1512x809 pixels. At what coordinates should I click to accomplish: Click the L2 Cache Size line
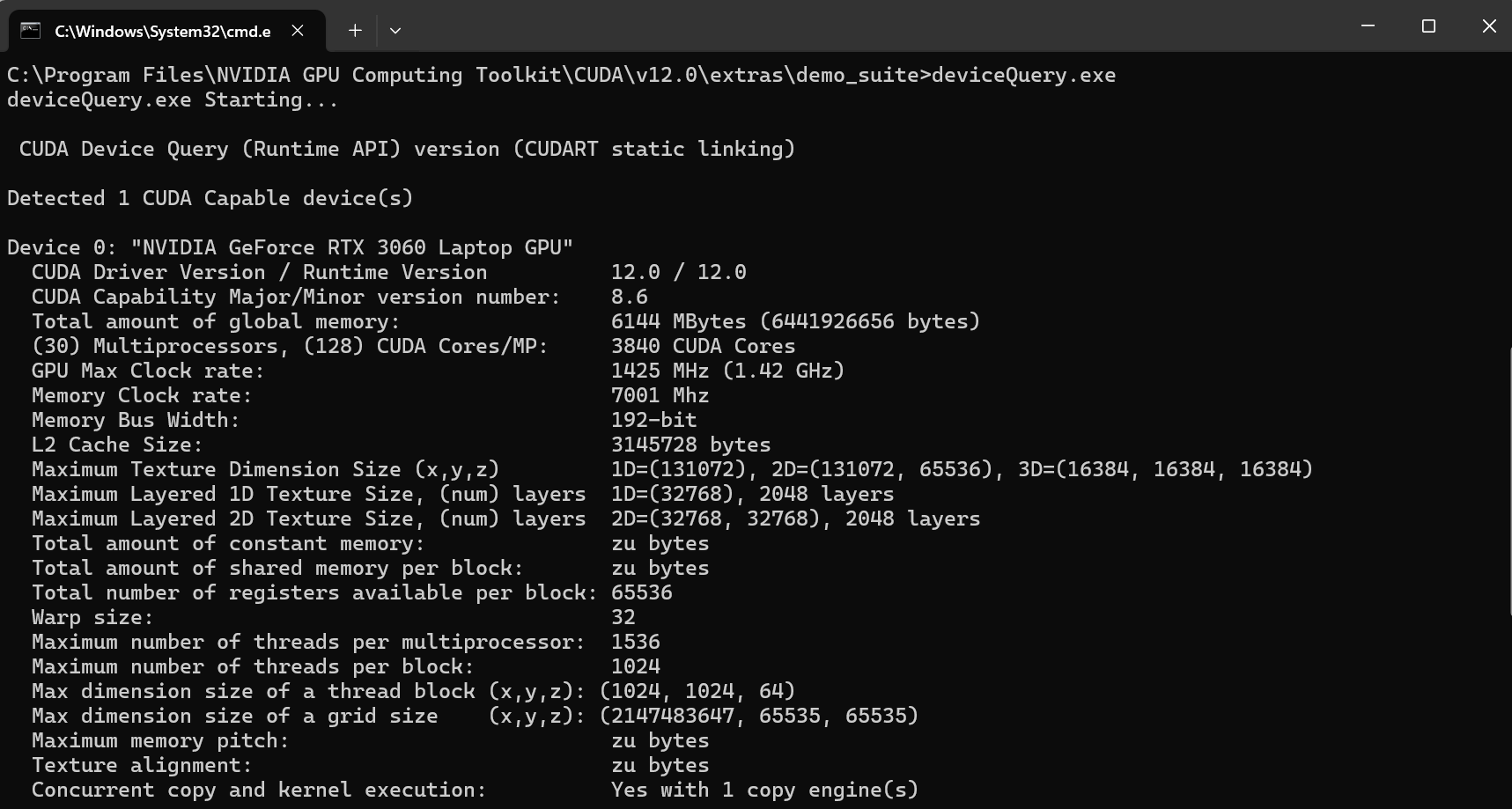[401, 445]
